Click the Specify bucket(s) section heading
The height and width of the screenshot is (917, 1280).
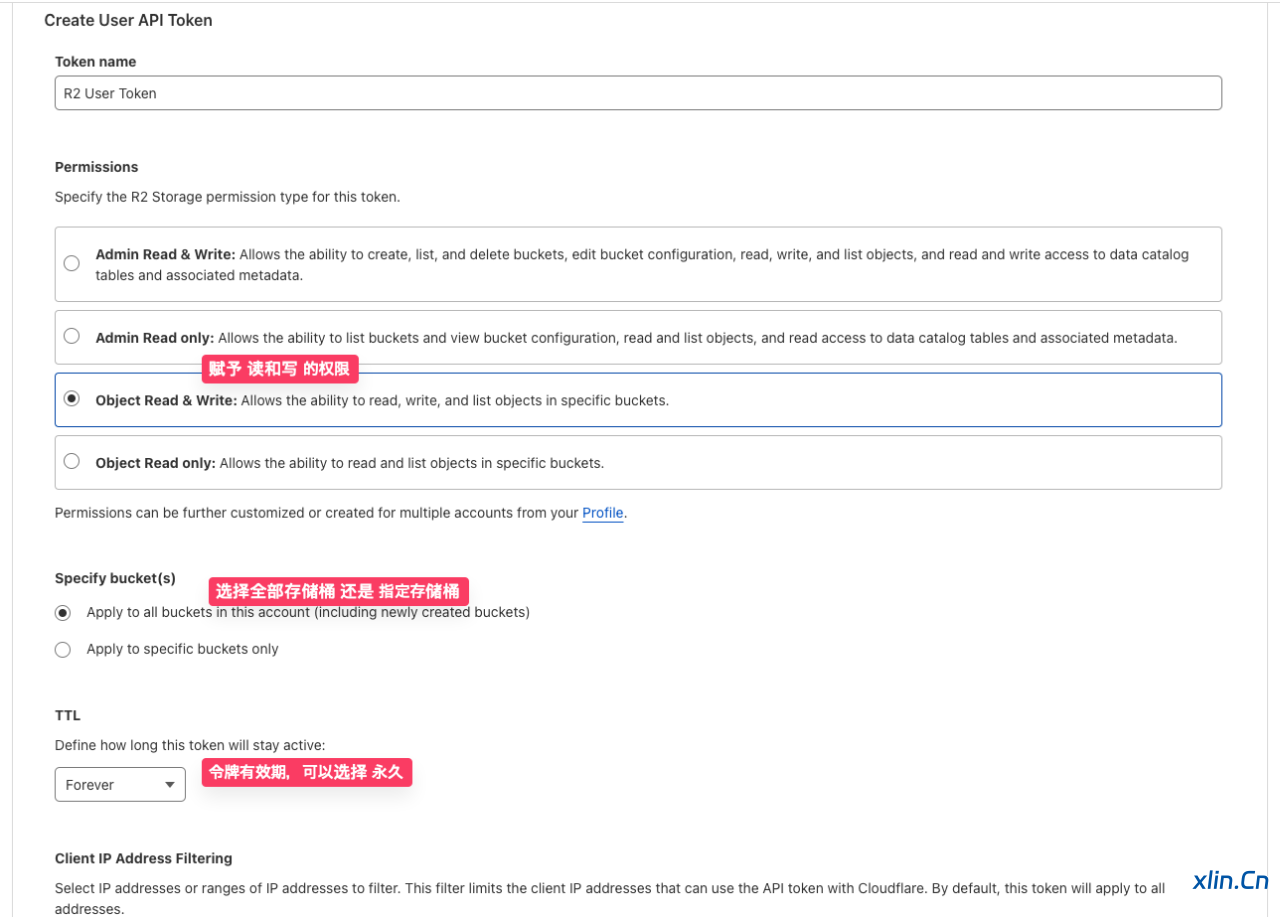(x=114, y=578)
